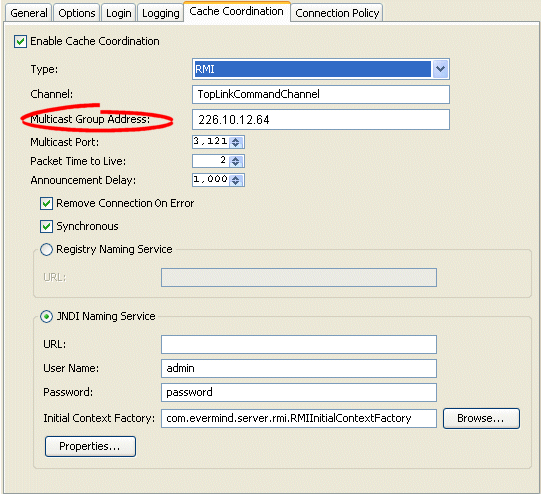Click the Browse... button

pos(481,418)
